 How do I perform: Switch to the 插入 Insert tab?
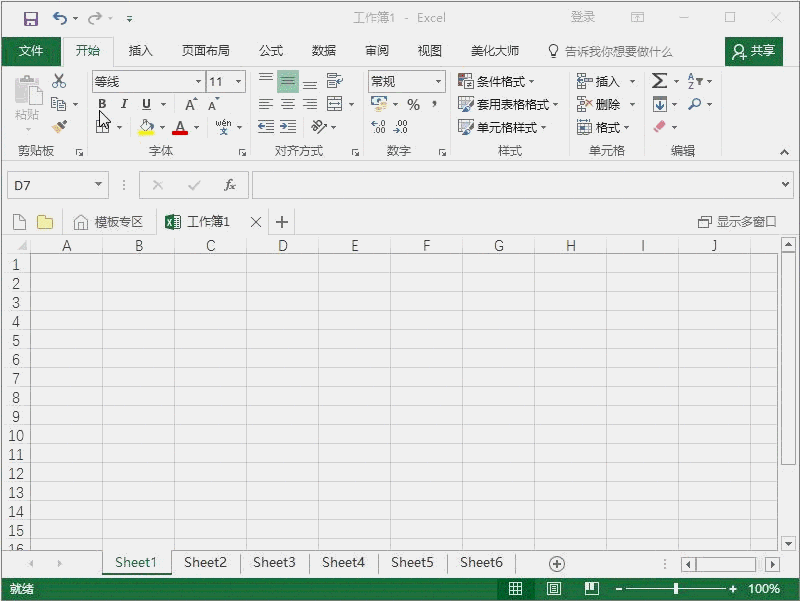pyautogui.click(x=140, y=51)
